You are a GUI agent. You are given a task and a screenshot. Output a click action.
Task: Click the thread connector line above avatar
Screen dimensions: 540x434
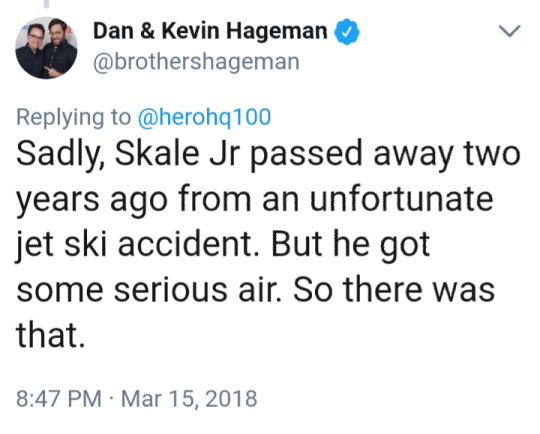(x=46, y=3)
